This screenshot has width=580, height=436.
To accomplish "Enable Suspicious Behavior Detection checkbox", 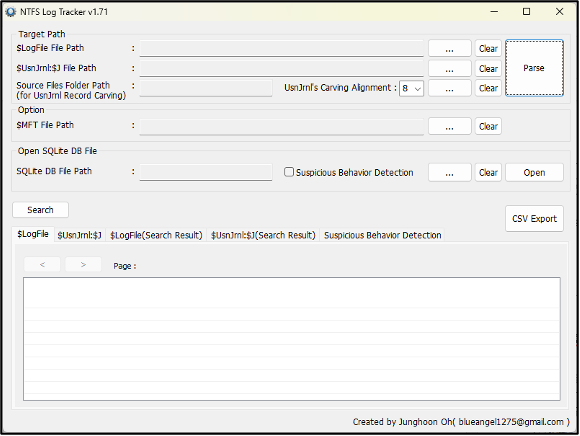I will (x=289, y=172).
